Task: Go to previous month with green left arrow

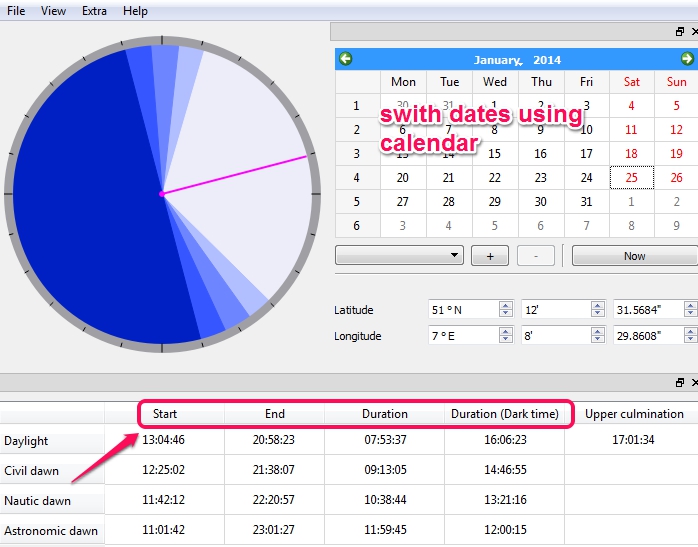Action: tap(345, 59)
